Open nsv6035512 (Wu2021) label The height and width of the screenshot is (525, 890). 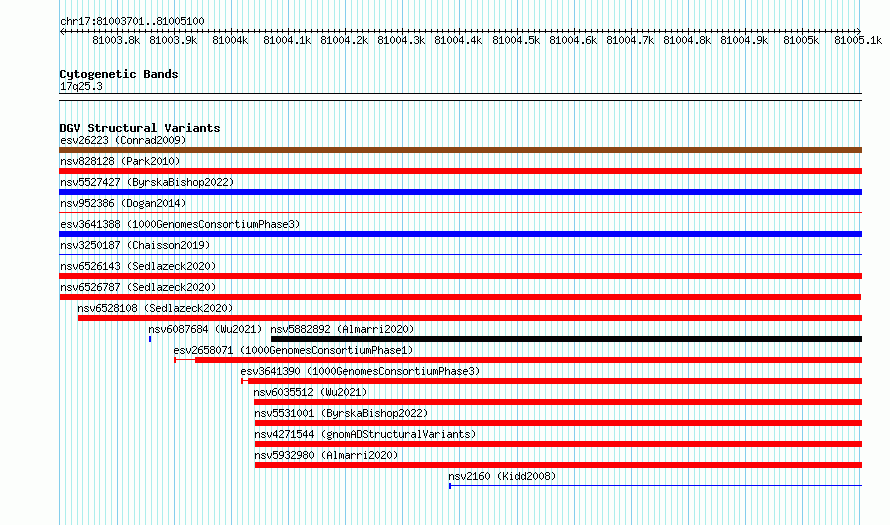pos(310,392)
